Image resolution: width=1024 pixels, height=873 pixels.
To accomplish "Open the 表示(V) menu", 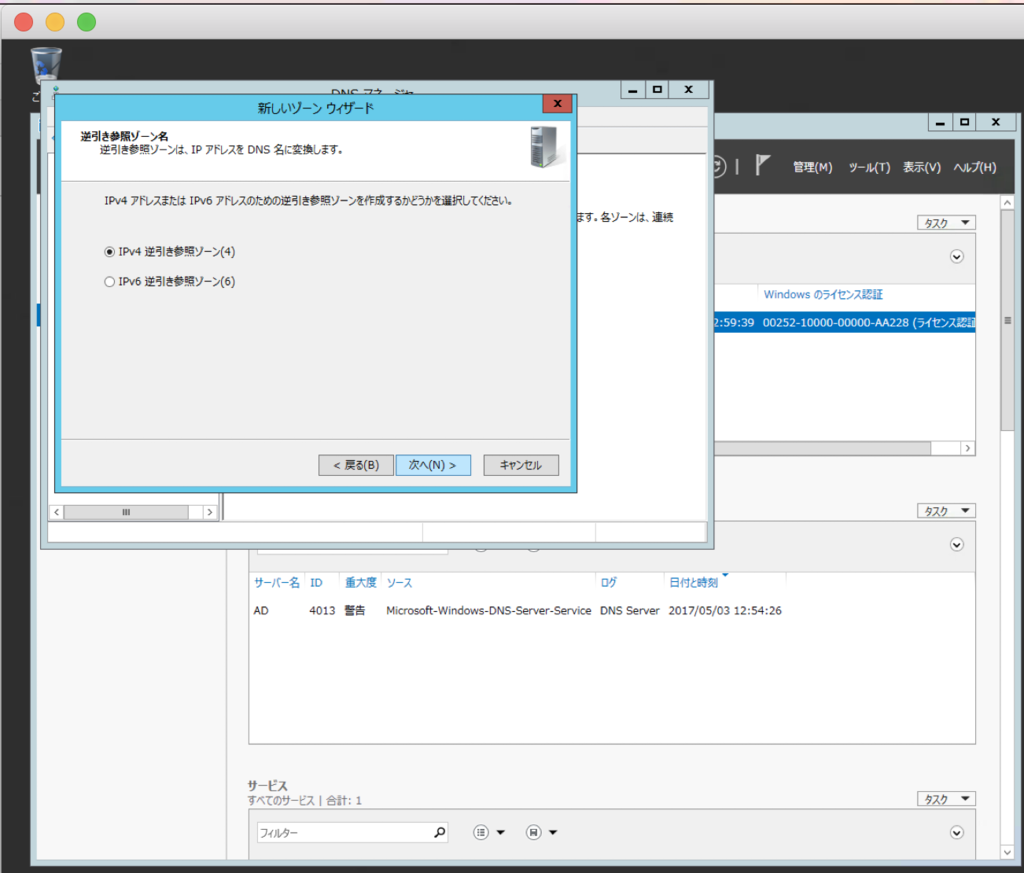I will coord(921,167).
